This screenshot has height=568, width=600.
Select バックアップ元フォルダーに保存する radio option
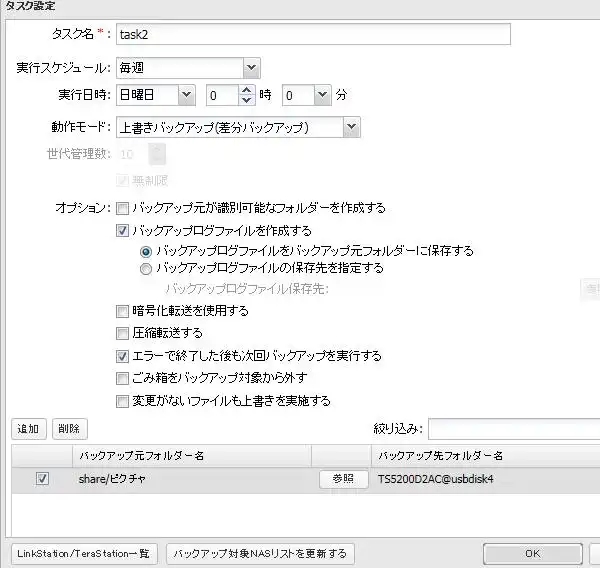[146, 251]
